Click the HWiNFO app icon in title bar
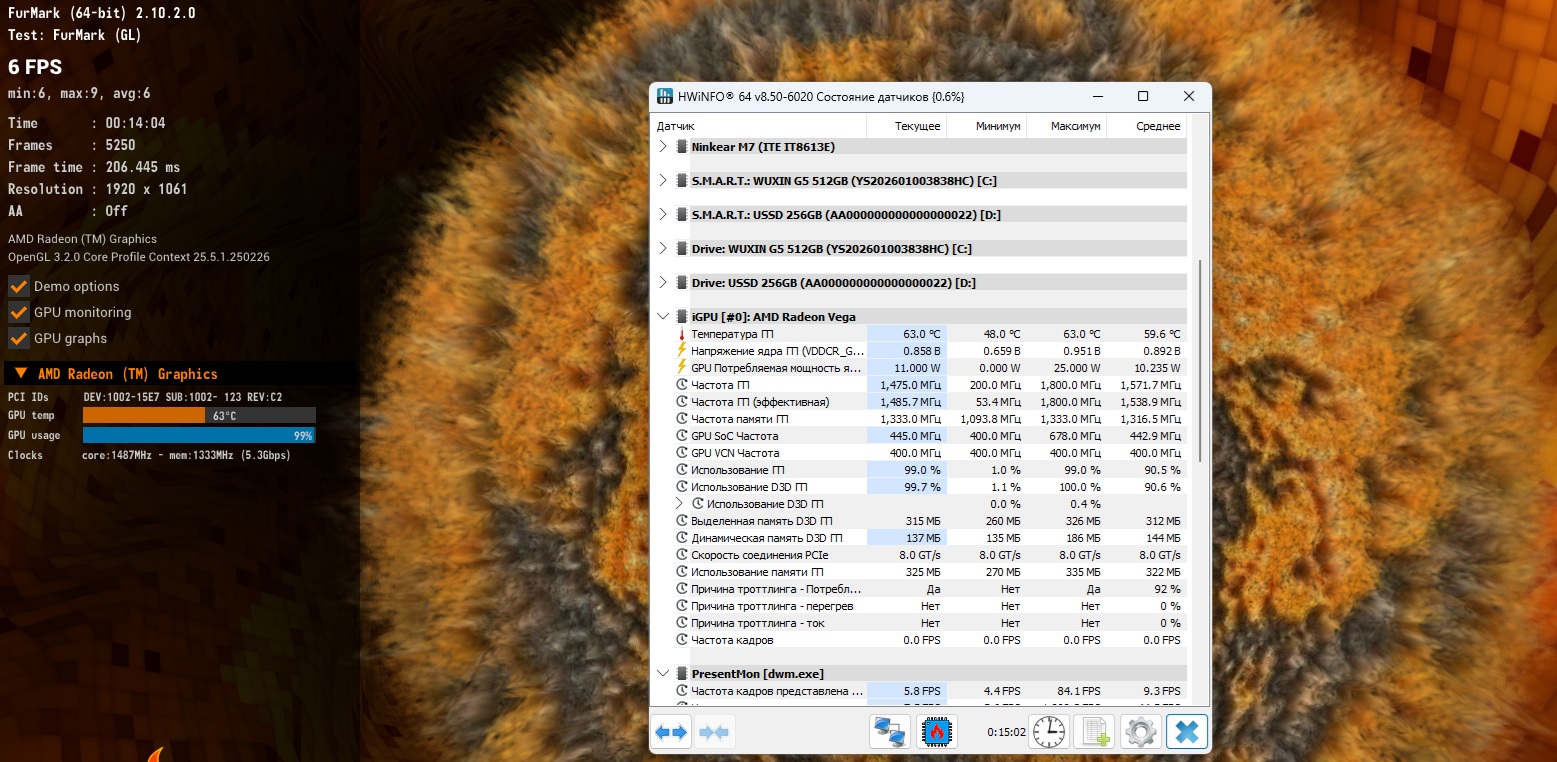1557x762 pixels. click(665, 97)
